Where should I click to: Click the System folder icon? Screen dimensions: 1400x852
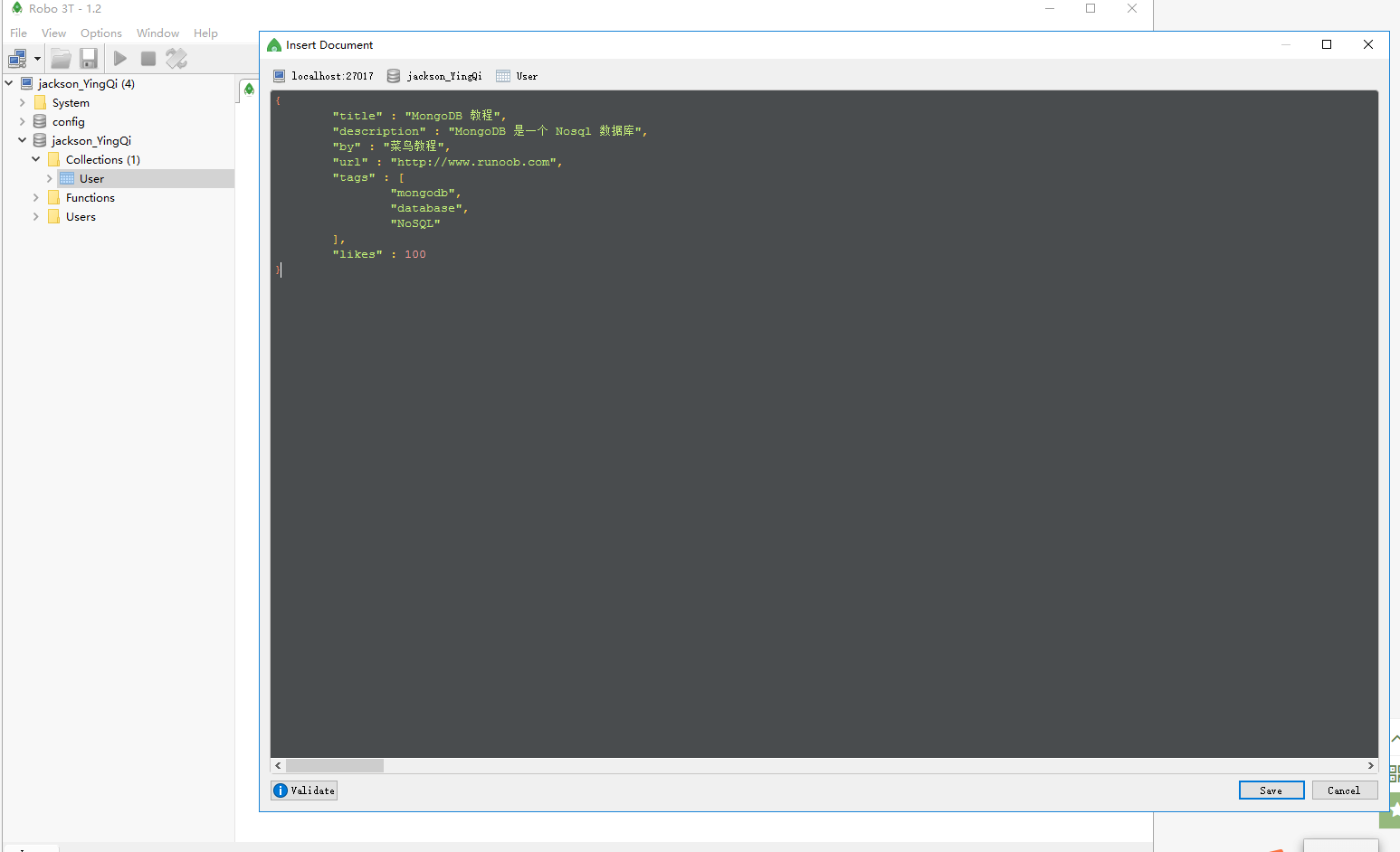(40, 103)
